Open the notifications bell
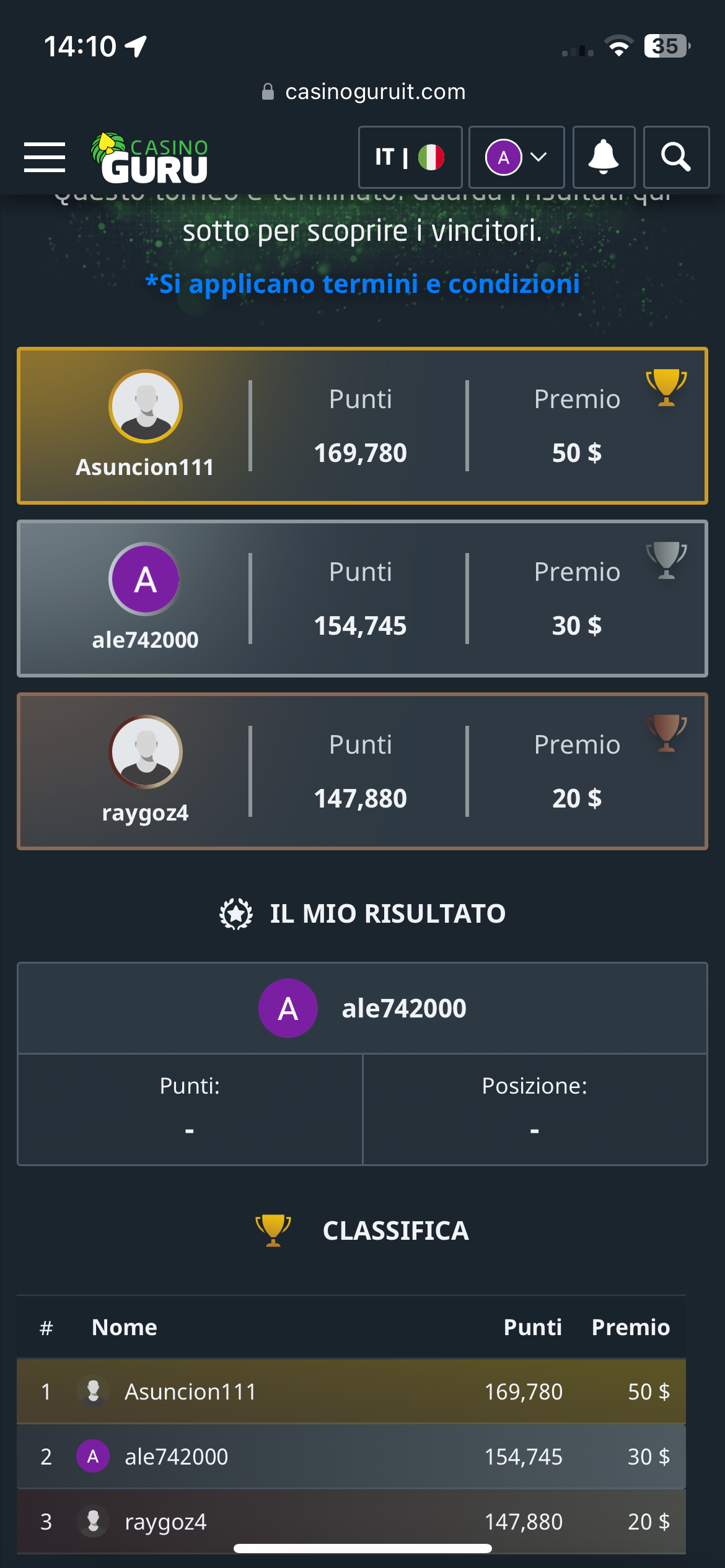This screenshot has width=725, height=1568. [x=604, y=157]
